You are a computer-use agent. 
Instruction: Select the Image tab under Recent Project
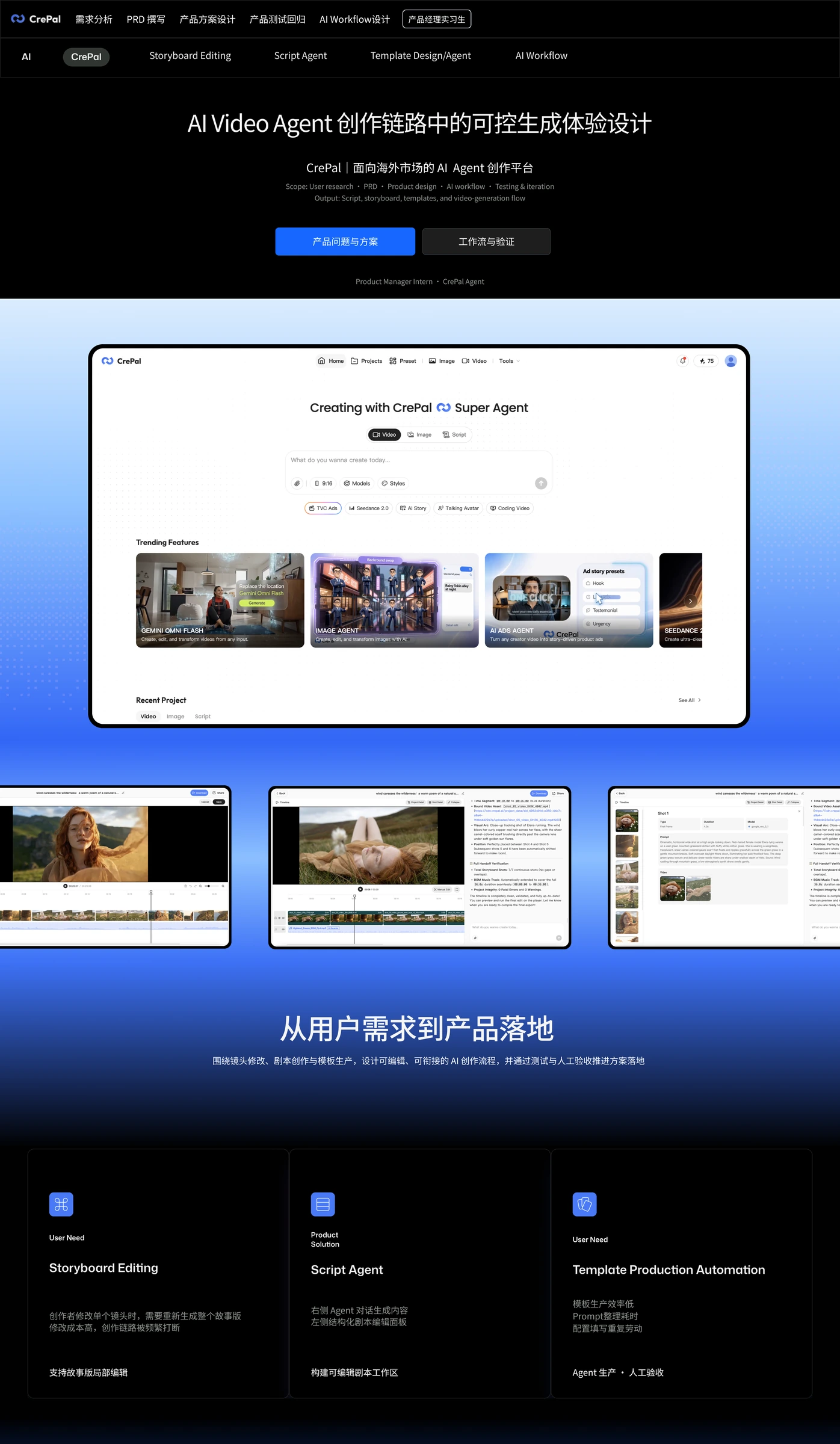(176, 717)
